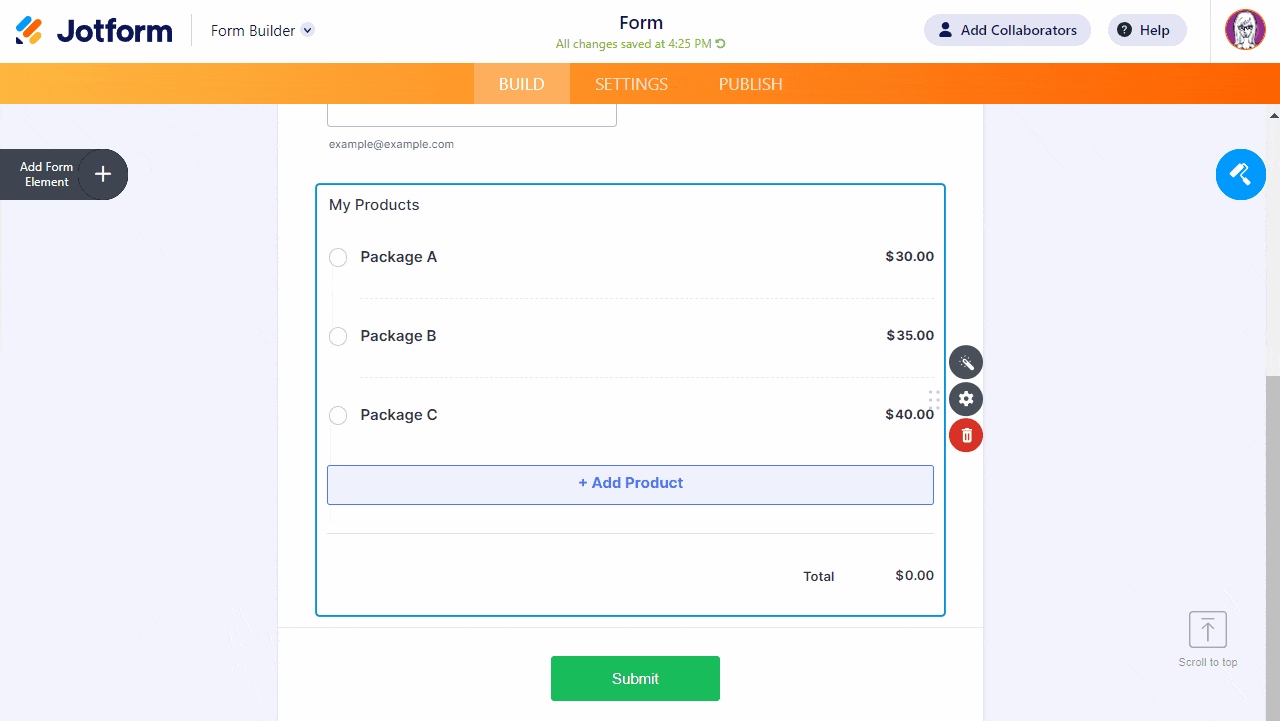Click the + Add Product button
Screen dimensions: 1280x721
click(x=630, y=484)
